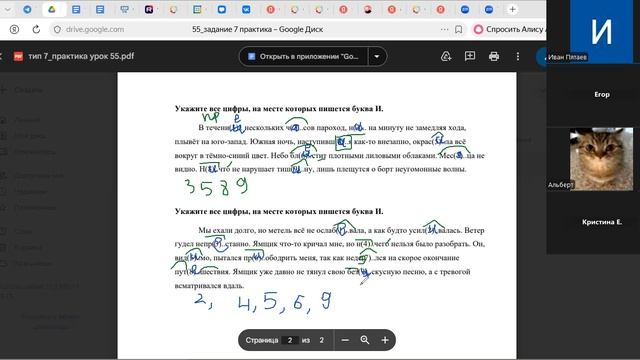This screenshot has width=640, height=360.
Task: Expand the open-with dropdown arrow
Action: click(377, 56)
